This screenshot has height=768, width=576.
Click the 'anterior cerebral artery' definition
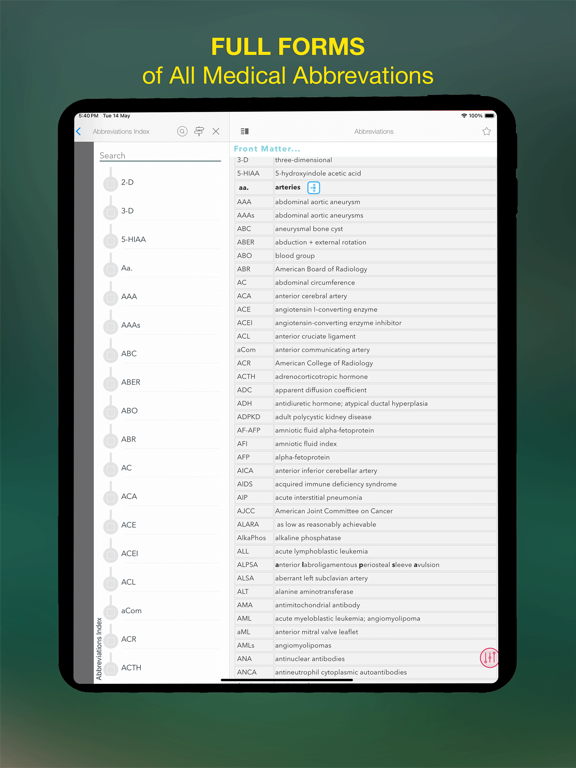pyautogui.click(x=311, y=296)
